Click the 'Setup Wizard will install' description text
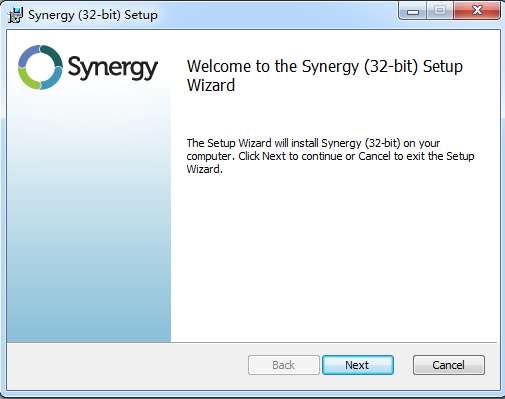The height and width of the screenshot is (399, 505). point(330,156)
